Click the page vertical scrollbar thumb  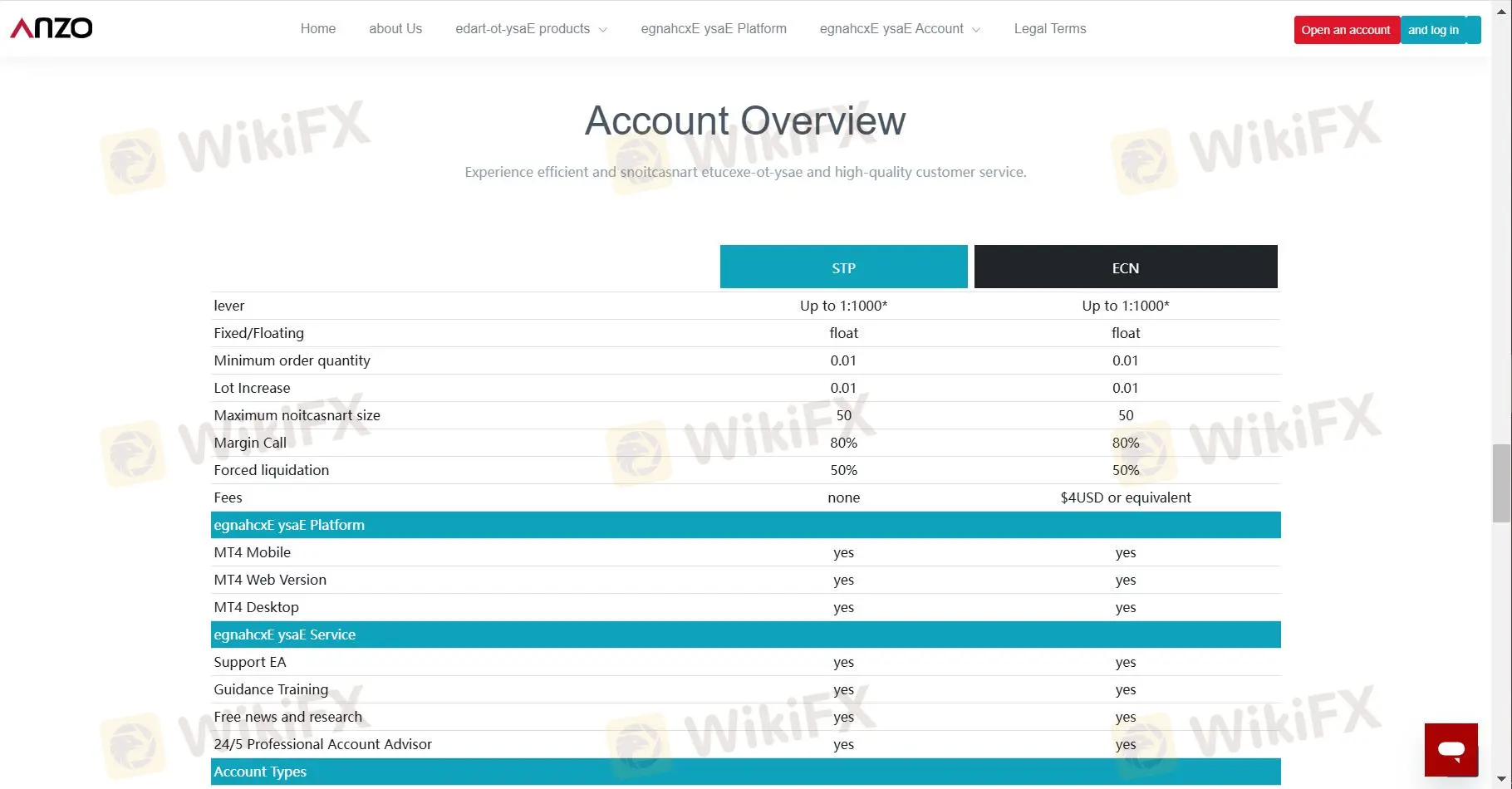point(1501,483)
